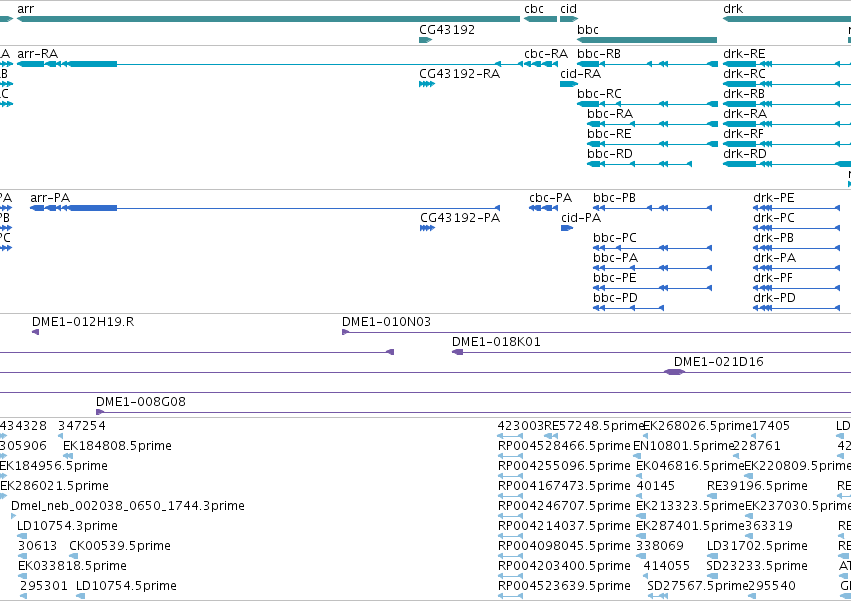Viewport: 851px width, 601px height.
Task: Select the drk-RB transcript label
Action: [744, 94]
